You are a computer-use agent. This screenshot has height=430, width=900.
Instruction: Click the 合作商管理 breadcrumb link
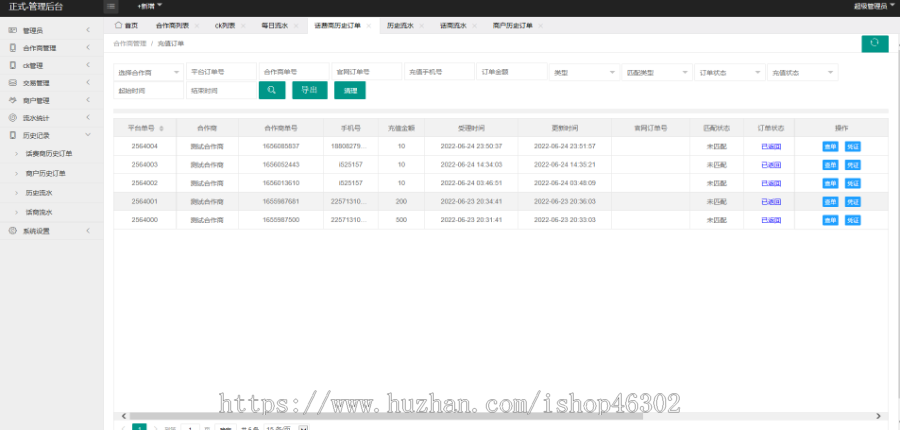(130, 43)
